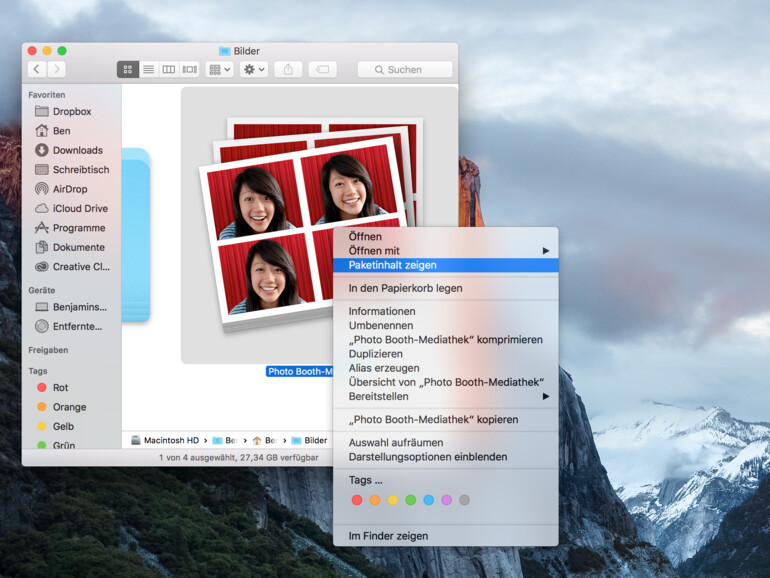Open Creative Cloud folder in sidebar
This screenshot has height=578, width=770.
pyautogui.click(x=72, y=267)
